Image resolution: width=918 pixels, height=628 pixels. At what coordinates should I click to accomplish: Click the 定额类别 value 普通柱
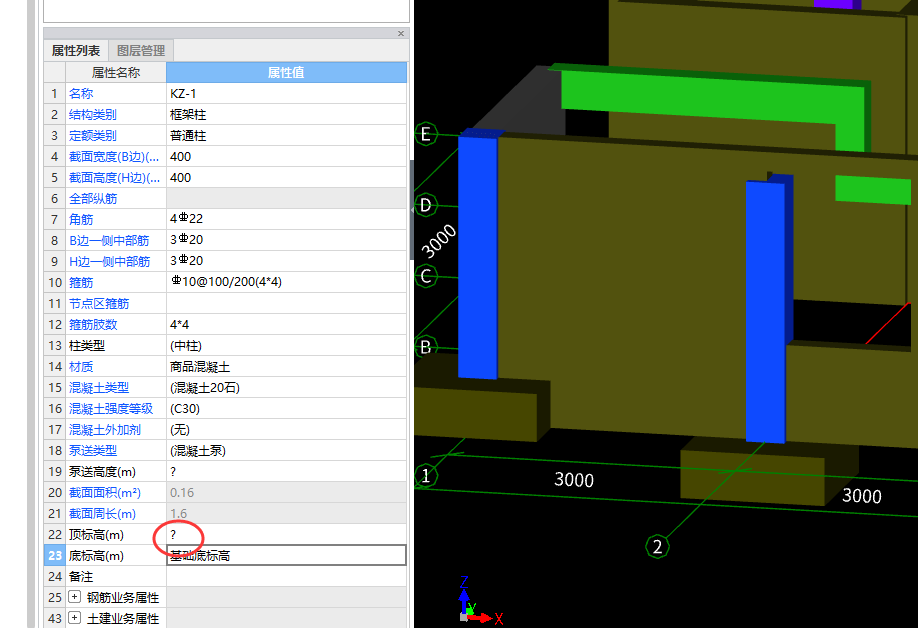286,136
